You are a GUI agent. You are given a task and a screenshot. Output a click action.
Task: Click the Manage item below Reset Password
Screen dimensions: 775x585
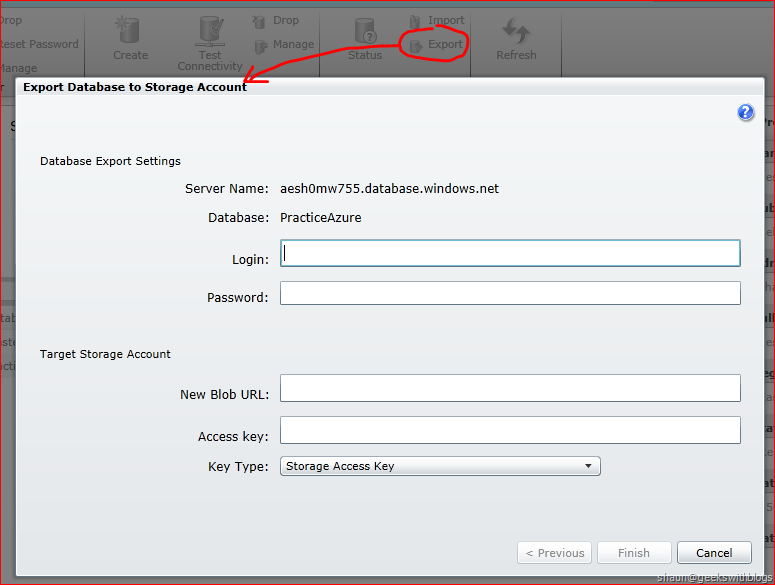18,68
